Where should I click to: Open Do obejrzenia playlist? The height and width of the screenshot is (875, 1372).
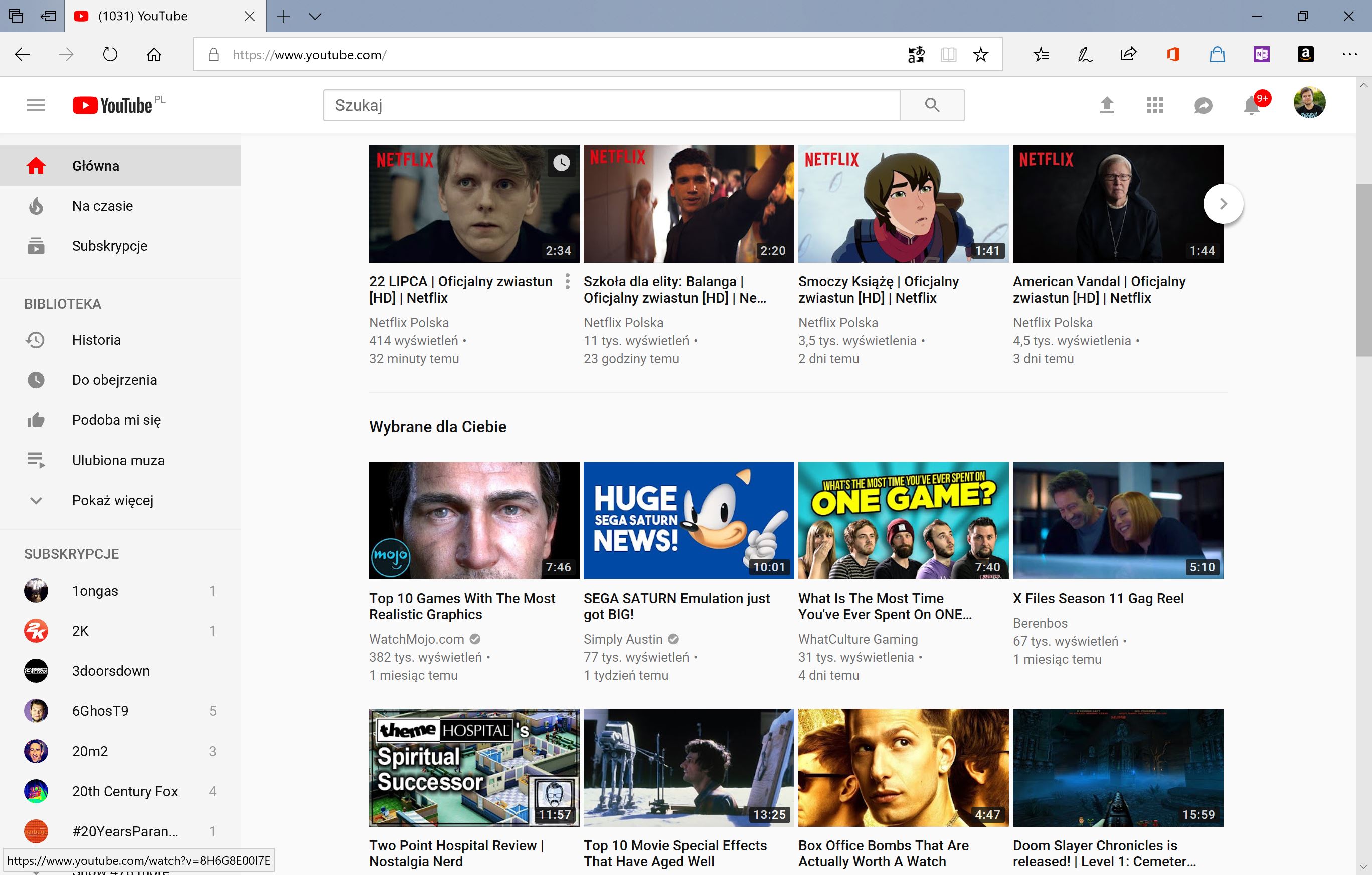click(120, 380)
